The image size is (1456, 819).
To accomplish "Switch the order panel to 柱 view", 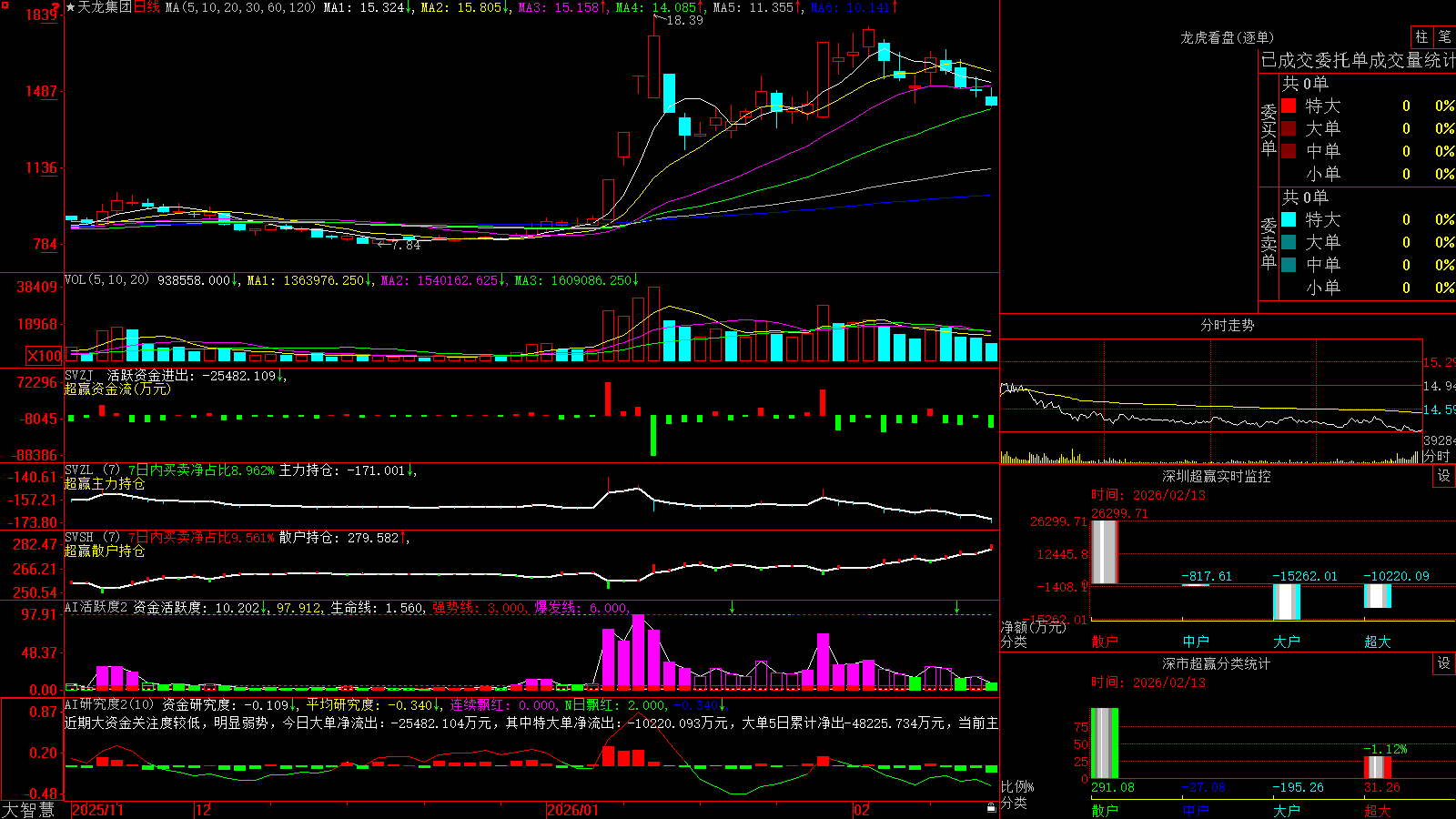I will [x=1421, y=36].
